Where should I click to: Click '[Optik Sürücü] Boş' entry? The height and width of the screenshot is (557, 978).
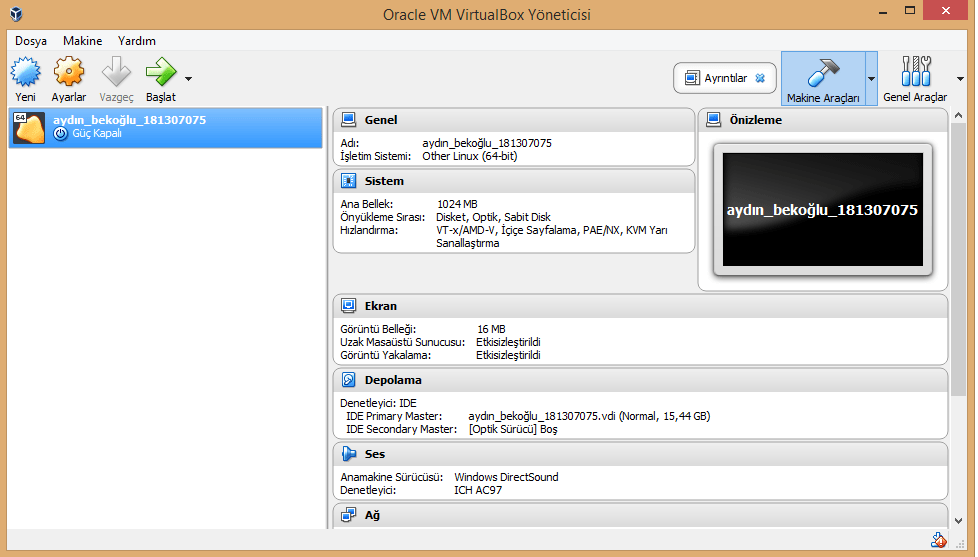tap(513, 429)
